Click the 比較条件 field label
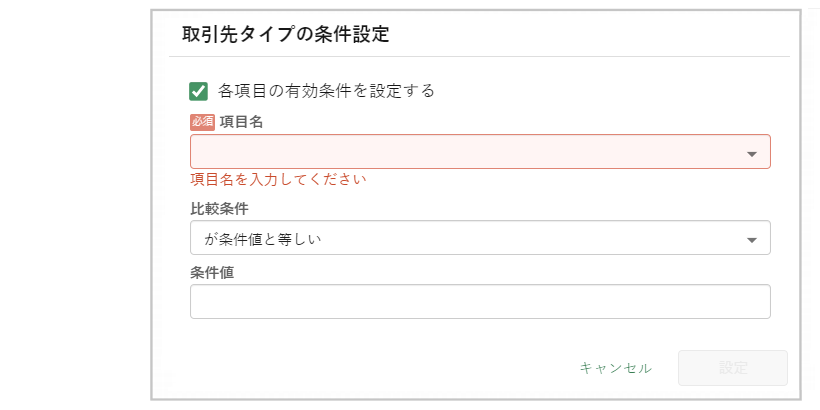Screen dimensions: 820x410 pyautogui.click(x=219, y=209)
